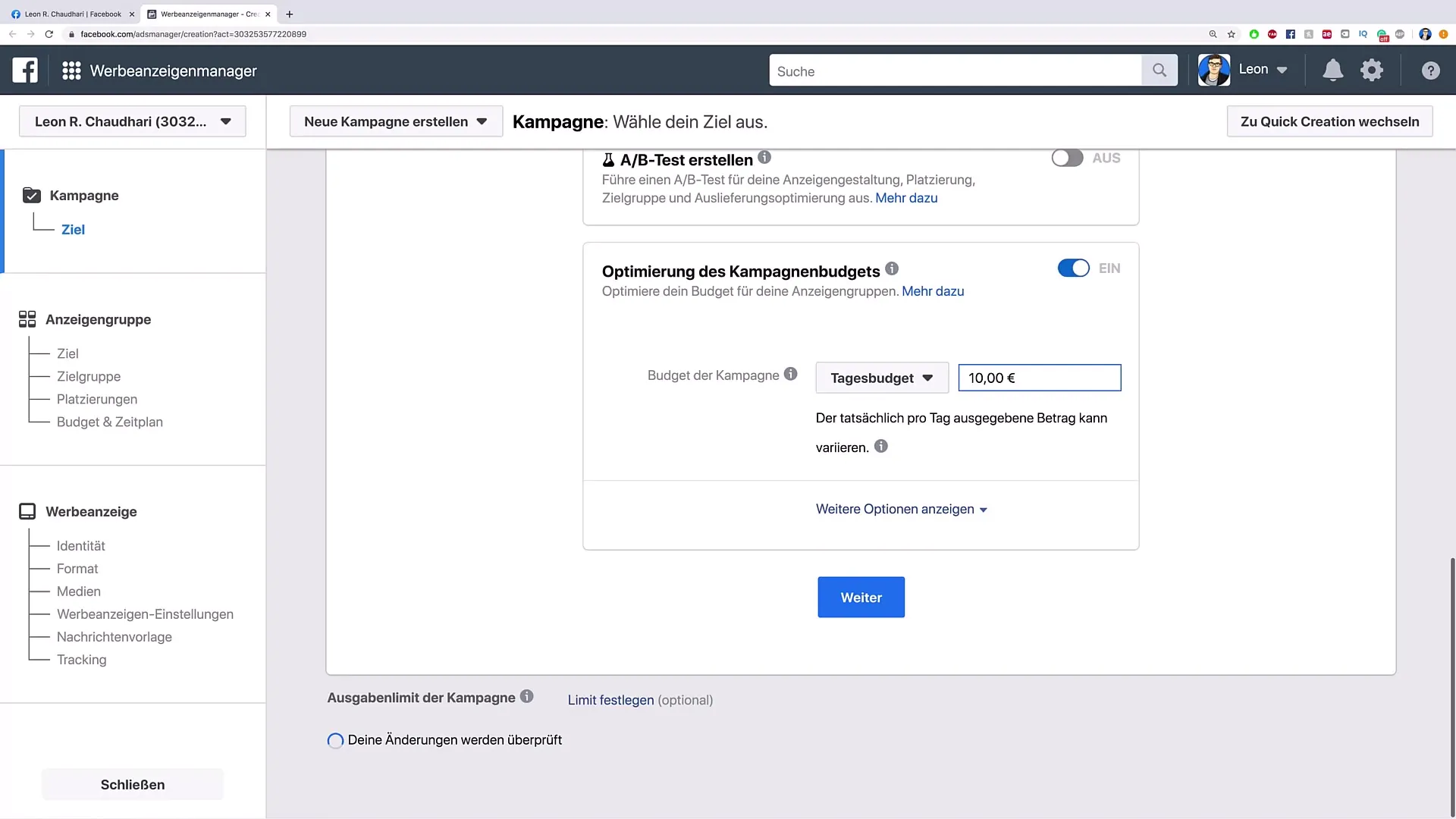Click the Werbeanzeige square icon
Viewport: 1456px width, 819px height.
(x=27, y=511)
